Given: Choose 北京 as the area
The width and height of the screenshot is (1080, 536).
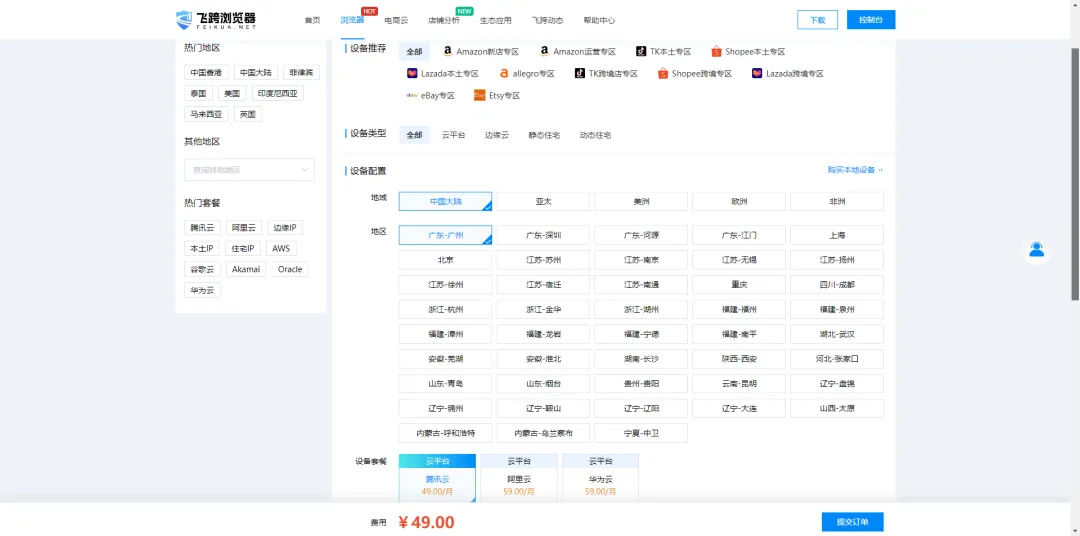Looking at the screenshot, I should [x=446, y=260].
